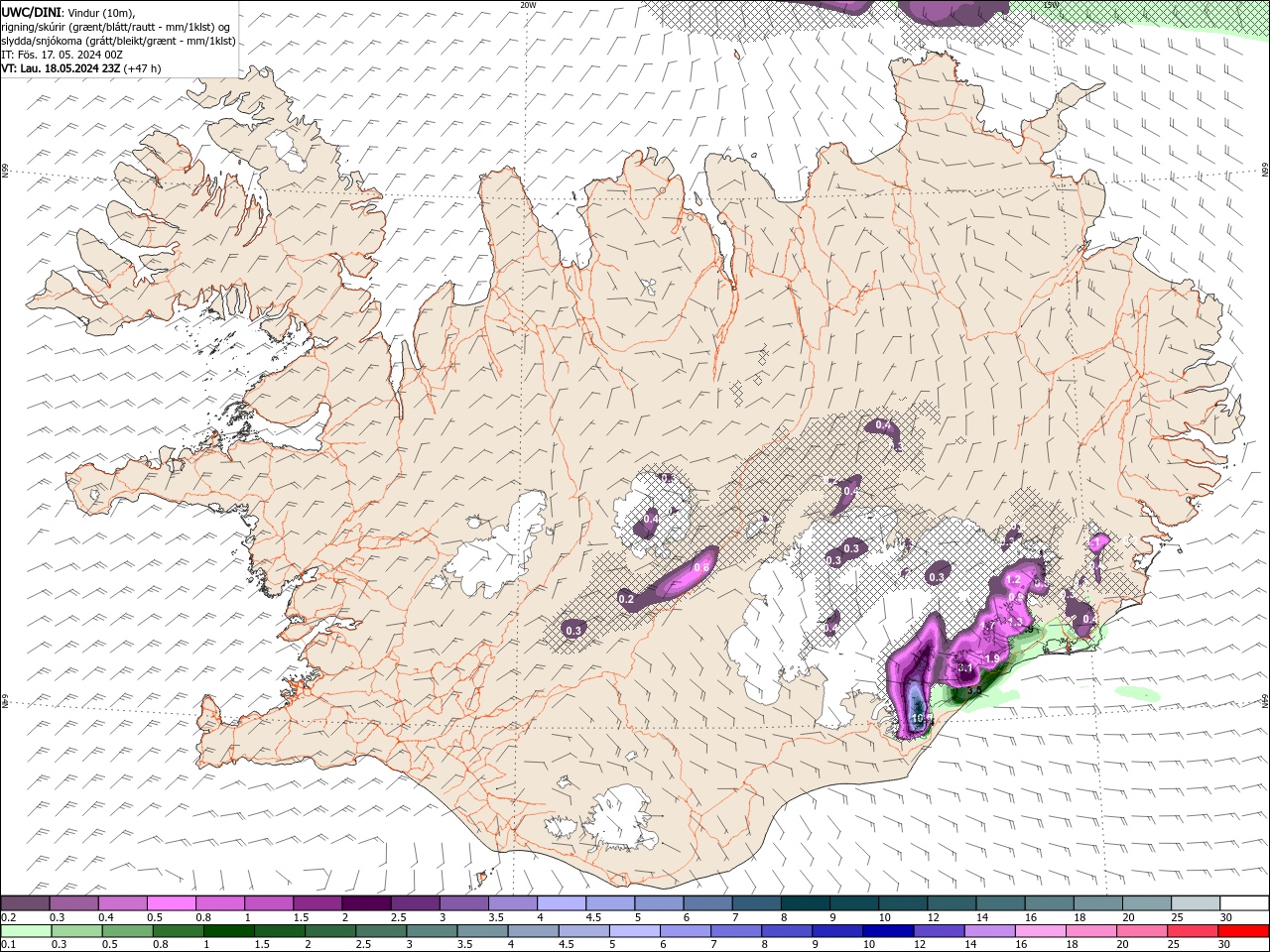Select the 14 teal-grey upper-row swatch
Viewport: 1270px width, 952px height.
[x=998, y=903]
